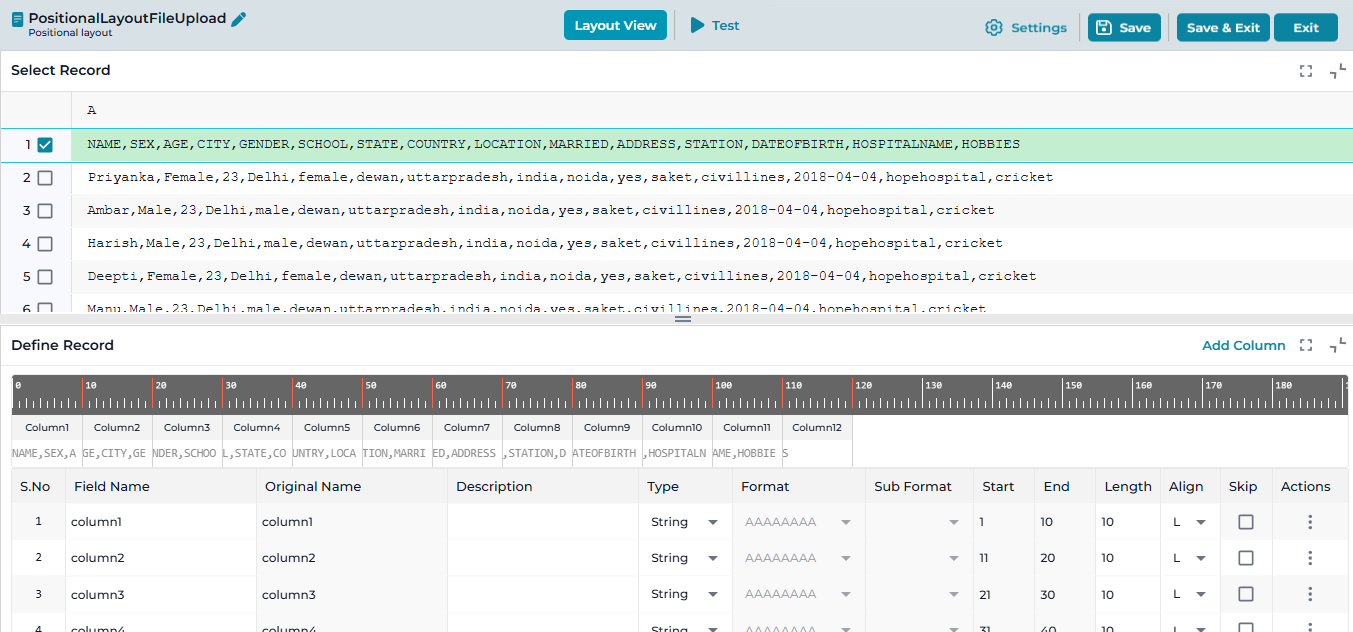Select the Ambar record checkbox
This screenshot has width=1353, height=632.
point(45,211)
